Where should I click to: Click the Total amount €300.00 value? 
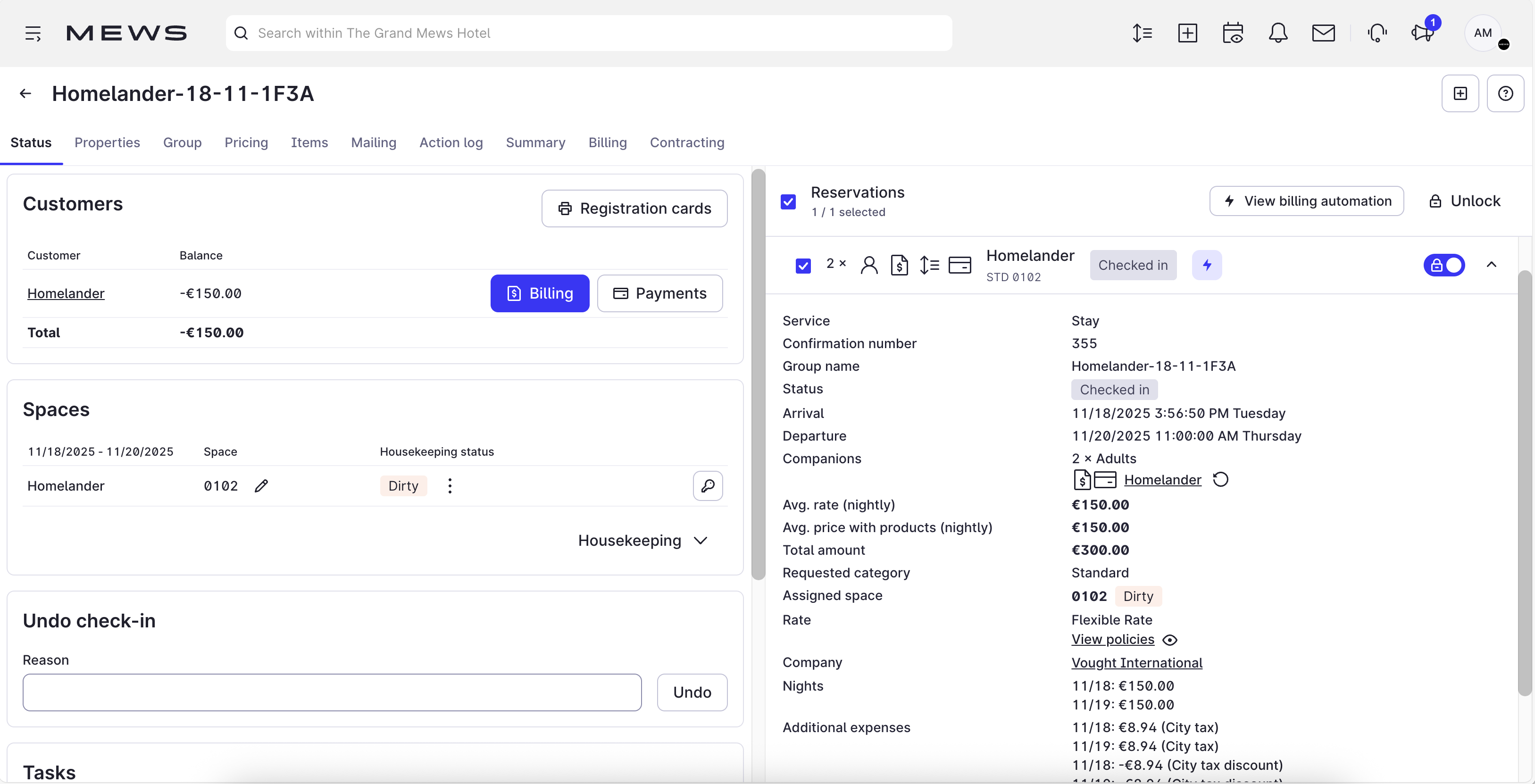tap(1100, 550)
